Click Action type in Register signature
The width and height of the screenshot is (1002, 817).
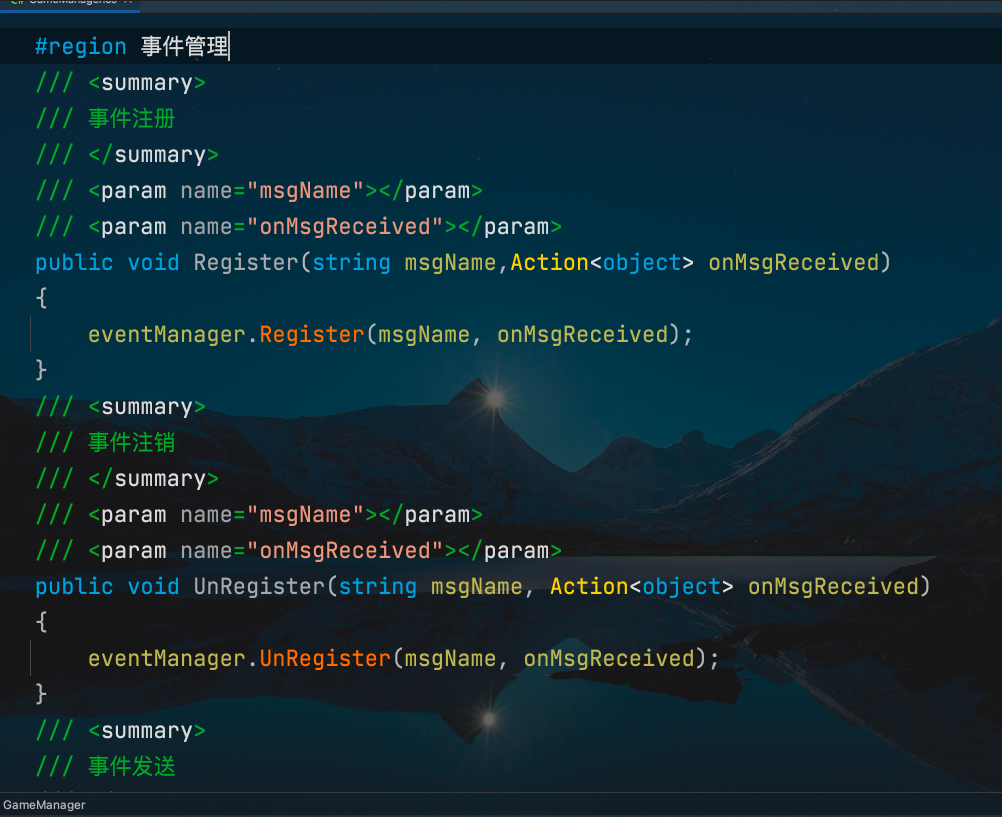click(549, 263)
